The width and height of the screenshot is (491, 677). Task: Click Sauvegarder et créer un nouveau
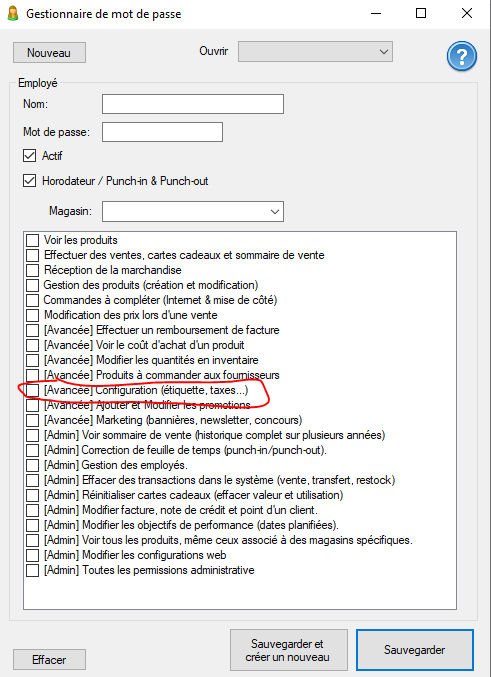[x=288, y=650]
